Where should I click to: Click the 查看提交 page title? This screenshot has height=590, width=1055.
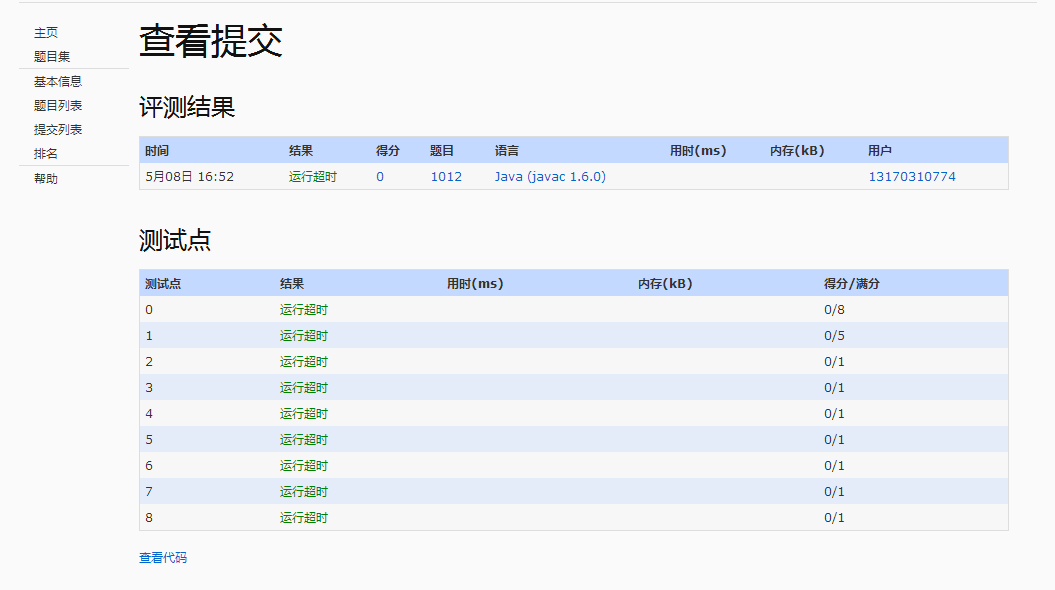pyautogui.click(x=211, y=40)
